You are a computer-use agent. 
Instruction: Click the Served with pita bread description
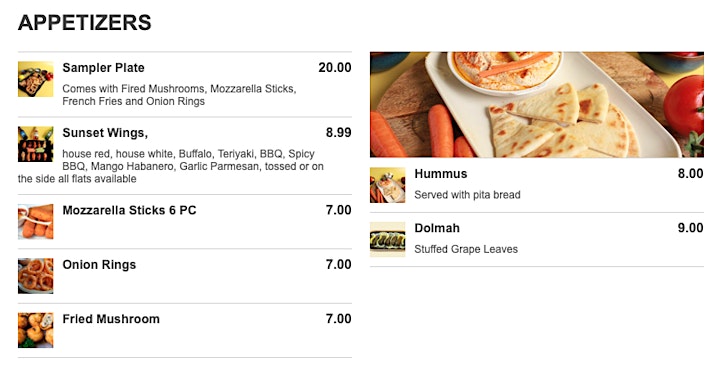coord(467,195)
